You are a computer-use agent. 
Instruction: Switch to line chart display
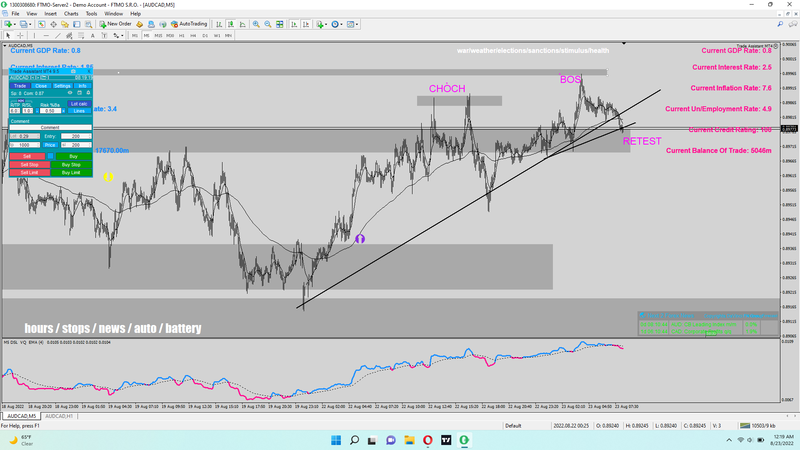pos(242,24)
